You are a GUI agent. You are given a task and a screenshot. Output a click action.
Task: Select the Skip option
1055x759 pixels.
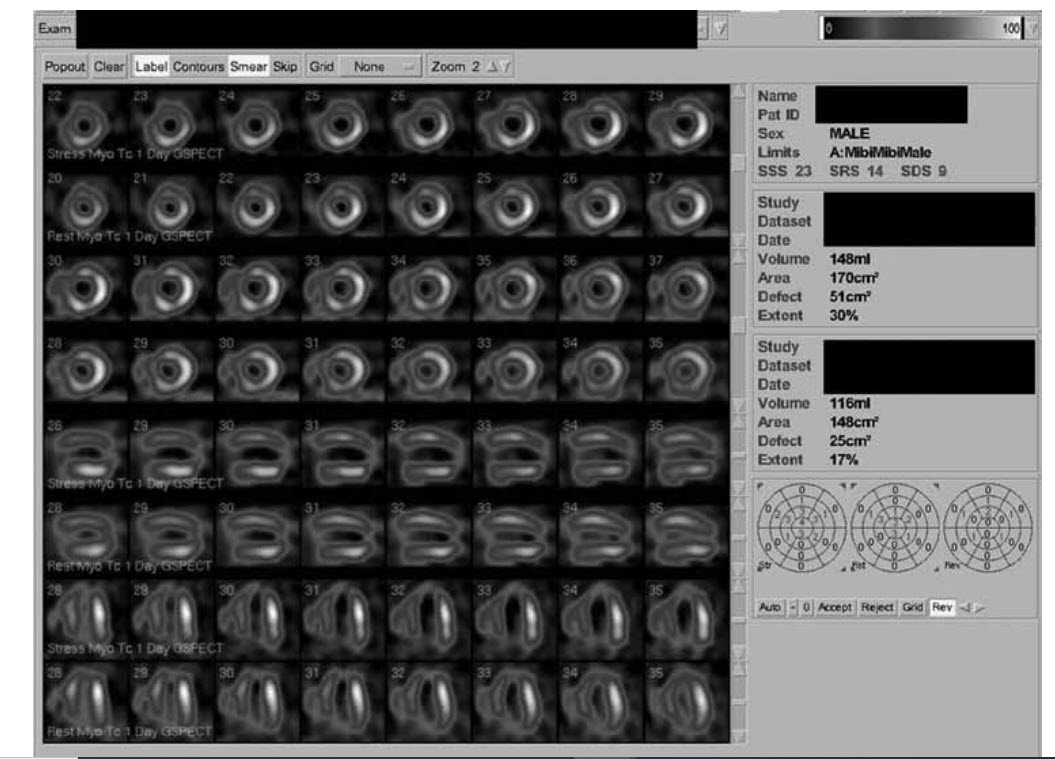[x=285, y=67]
